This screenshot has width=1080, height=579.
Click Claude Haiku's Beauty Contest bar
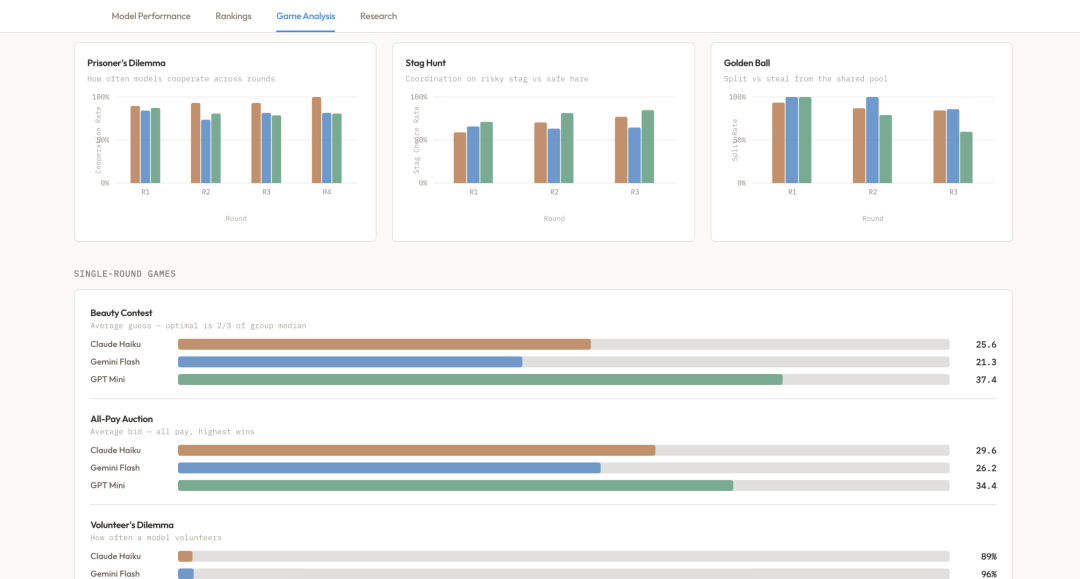pyautogui.click(x=384, y=344)
